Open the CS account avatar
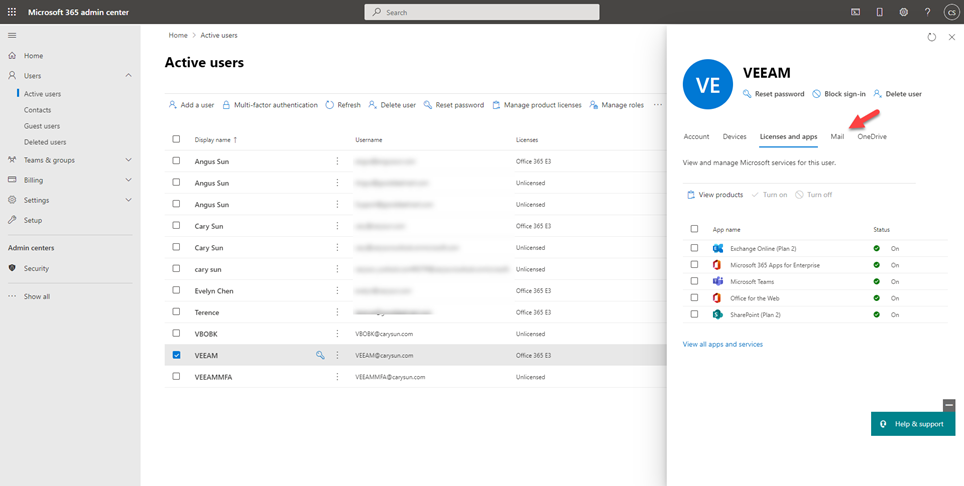Image resolution: width=964 pixels, height=486 pixels. click(951, 12)
